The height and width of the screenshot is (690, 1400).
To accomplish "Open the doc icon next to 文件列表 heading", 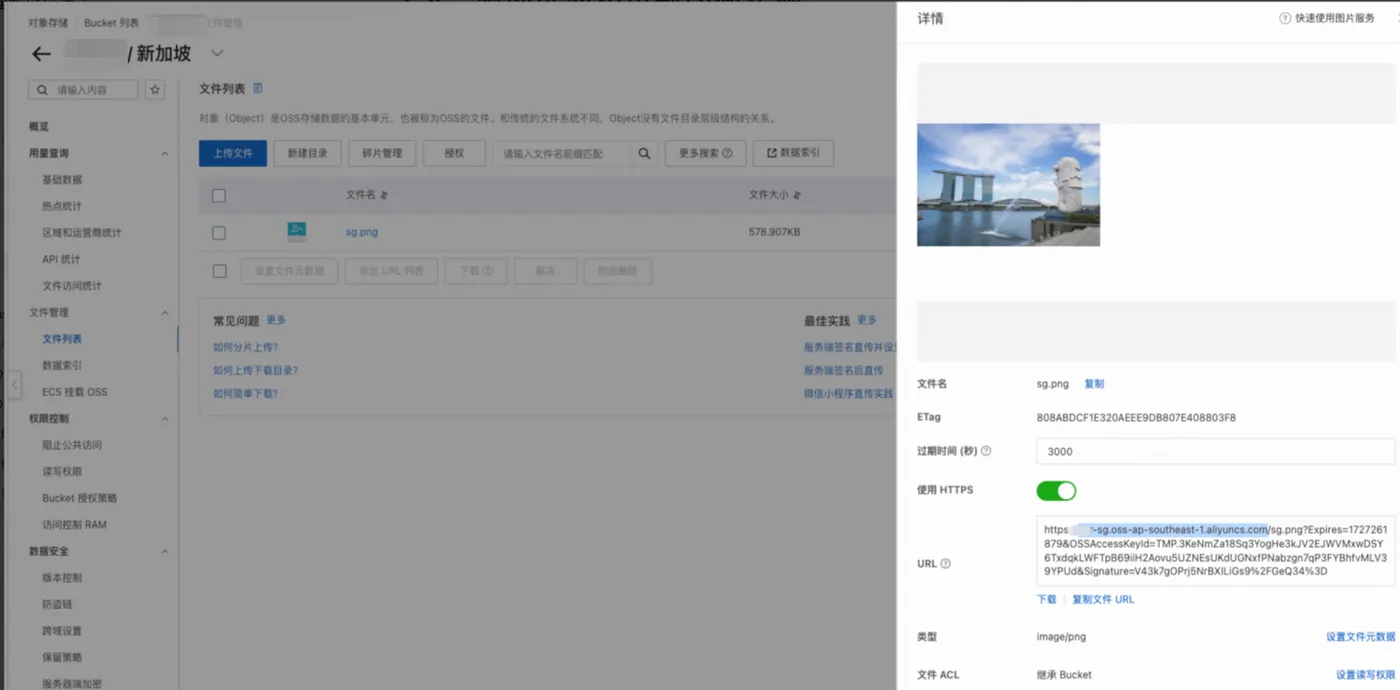I will coord(258,89).
